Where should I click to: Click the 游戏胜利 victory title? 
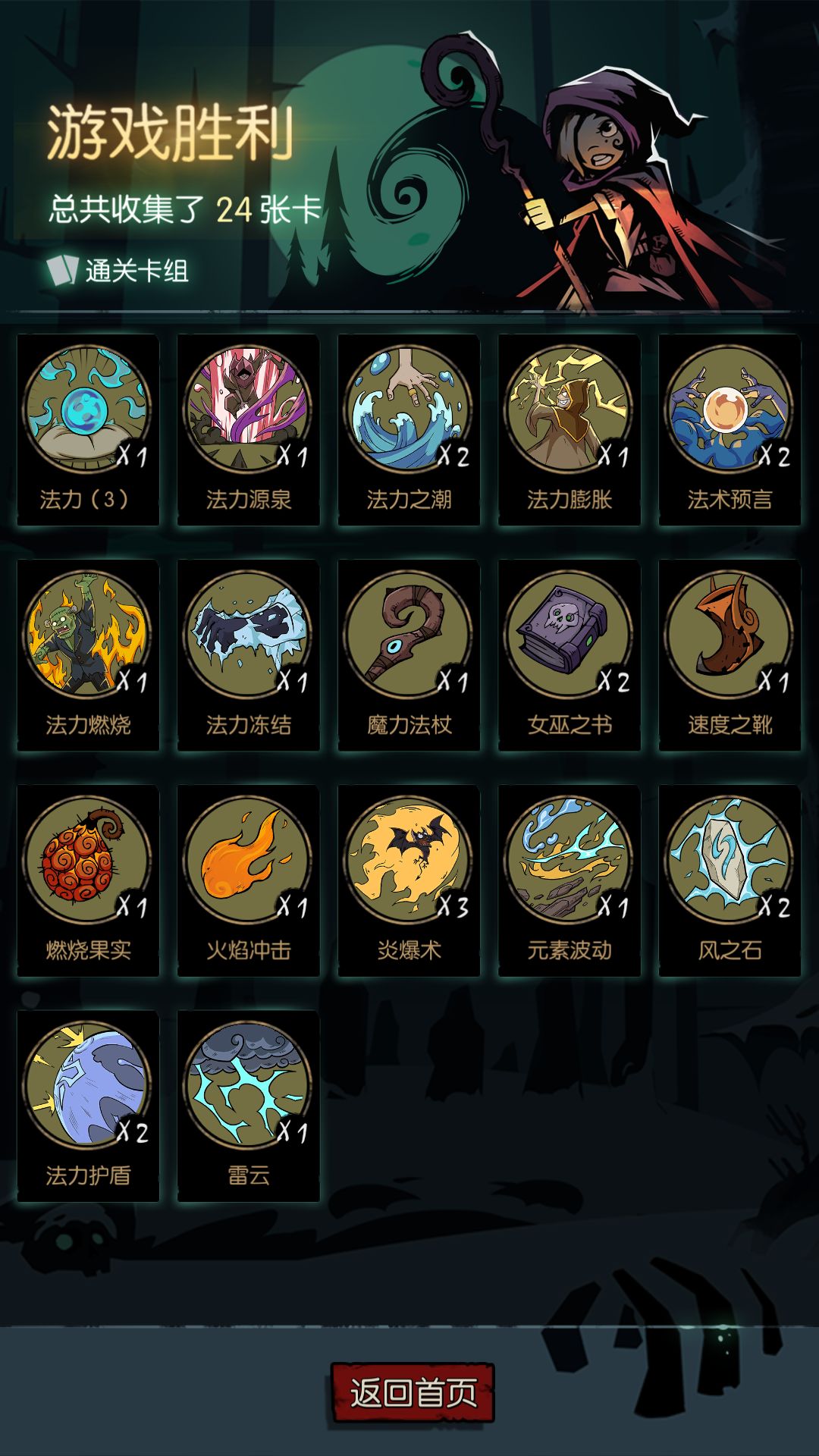pyautogui.click(x=170, y=133)
